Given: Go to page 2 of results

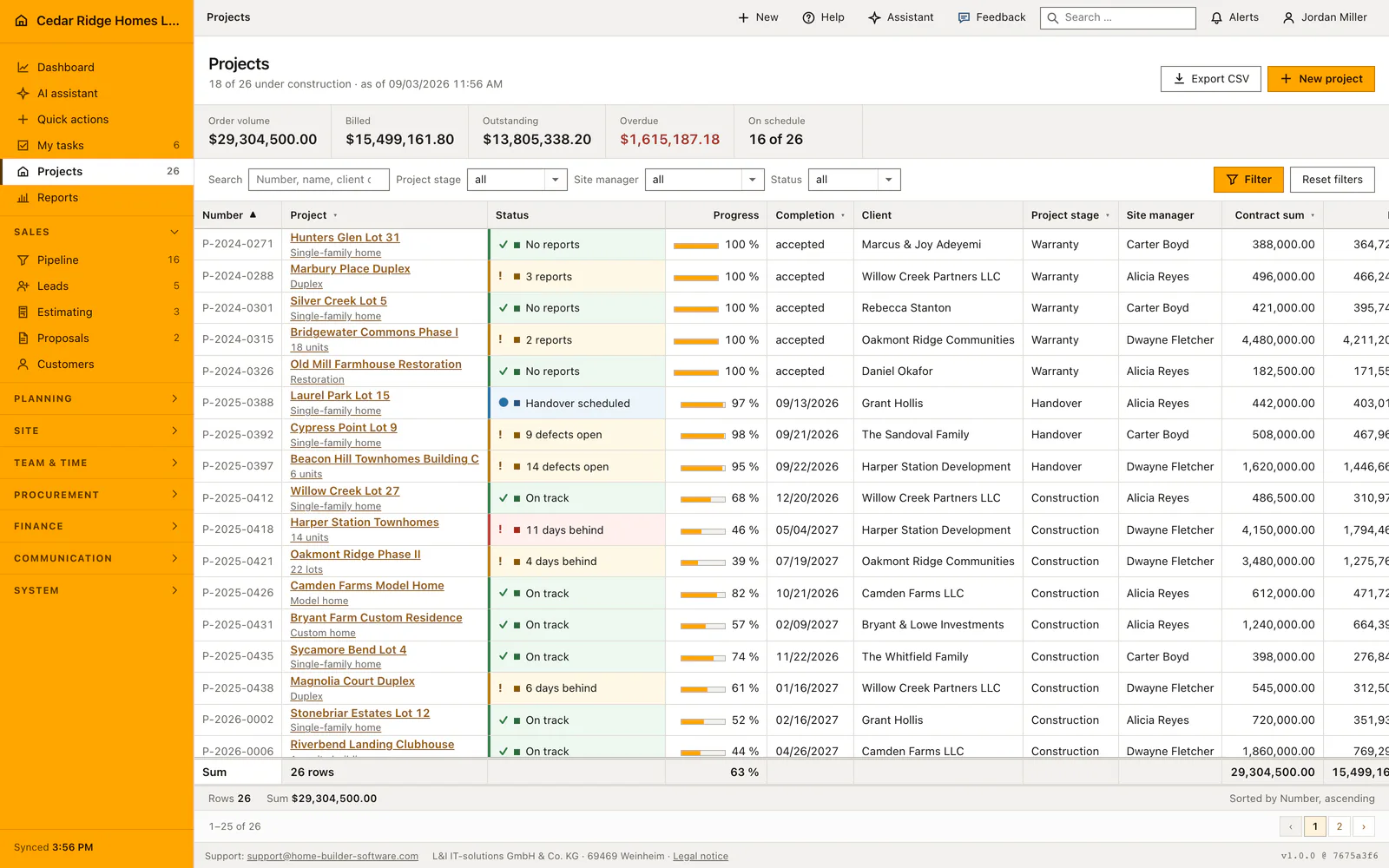Looking at the screenshot, I should click(1339, 826).
